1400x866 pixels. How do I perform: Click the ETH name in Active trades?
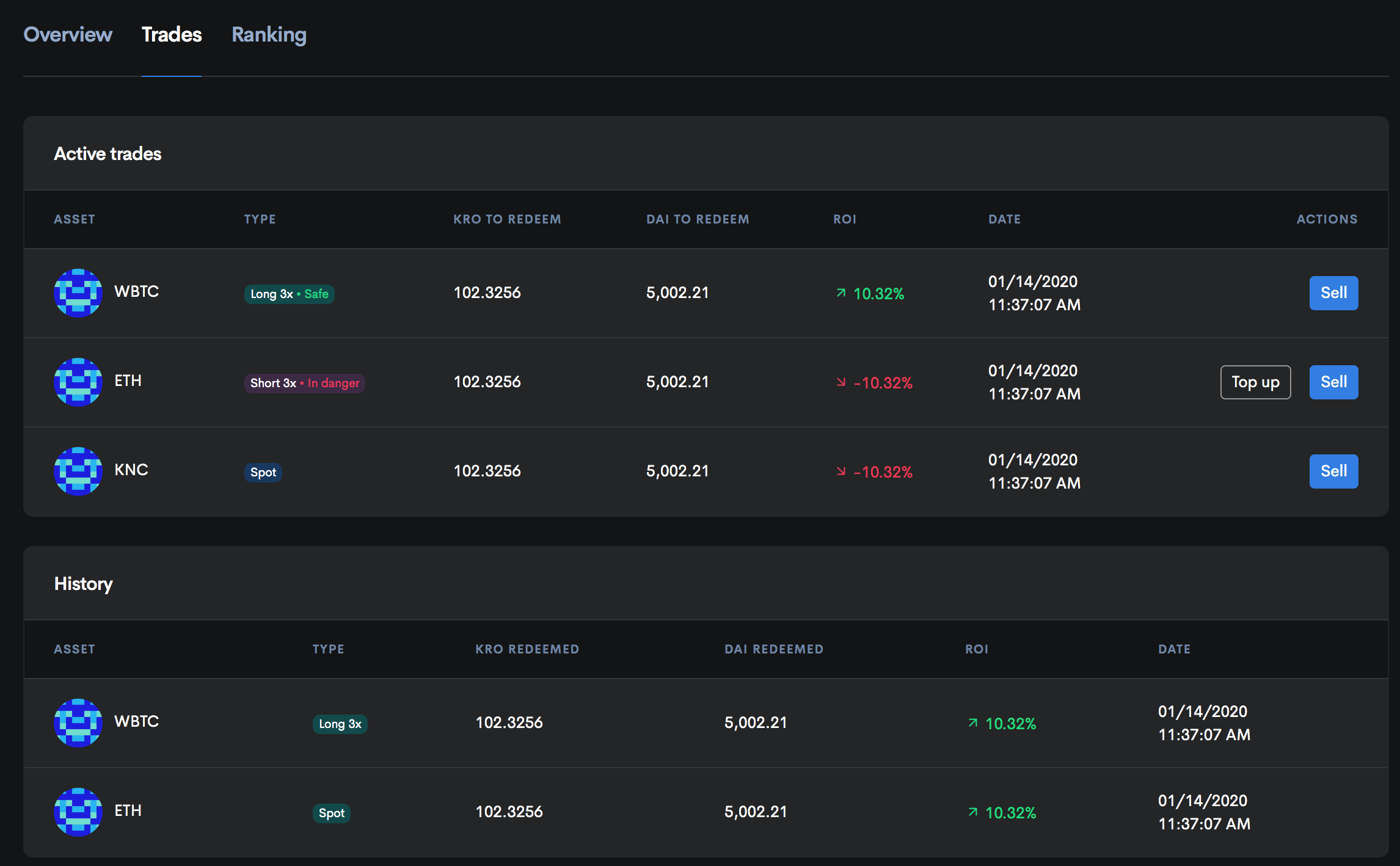[128, 380]
